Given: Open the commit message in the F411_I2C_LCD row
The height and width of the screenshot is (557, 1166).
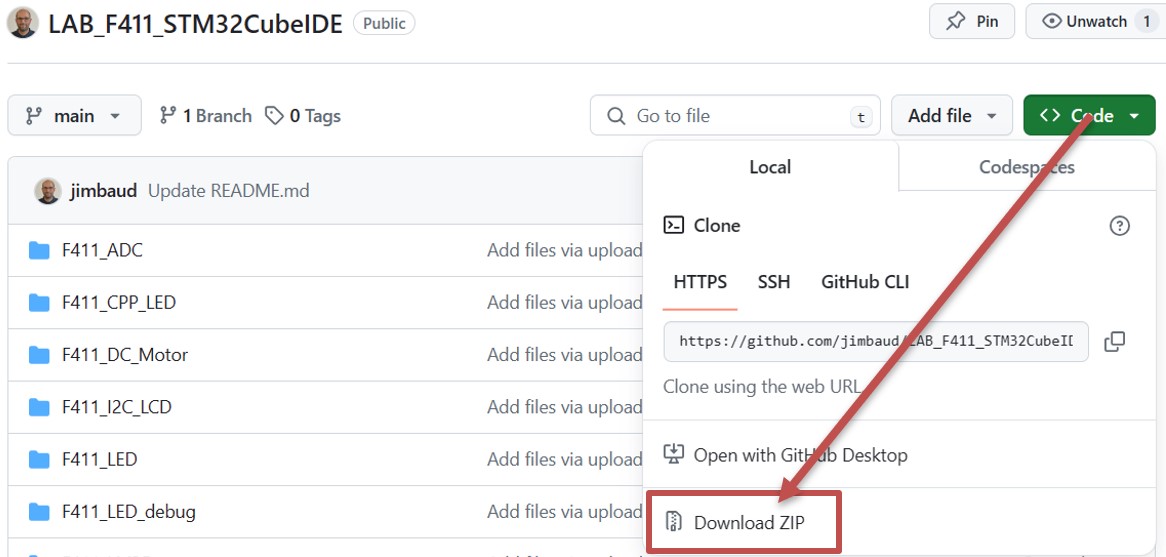Looking at the screenshot, I should pos(564,407).
